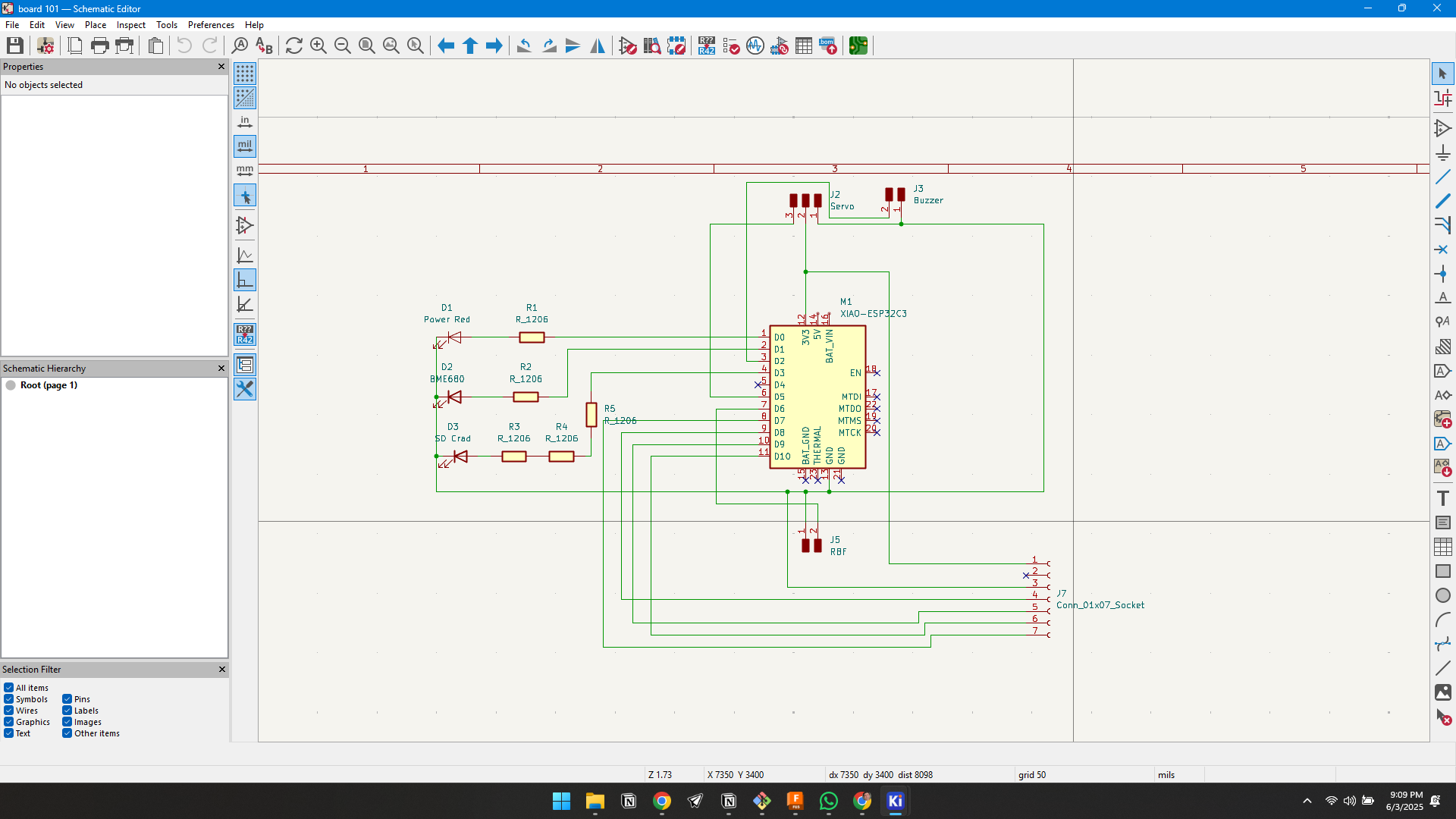Viewport: 1456px width, 819px height.
Task: Select the Draw Rectangle tool
Action: tap(1442, 571)
